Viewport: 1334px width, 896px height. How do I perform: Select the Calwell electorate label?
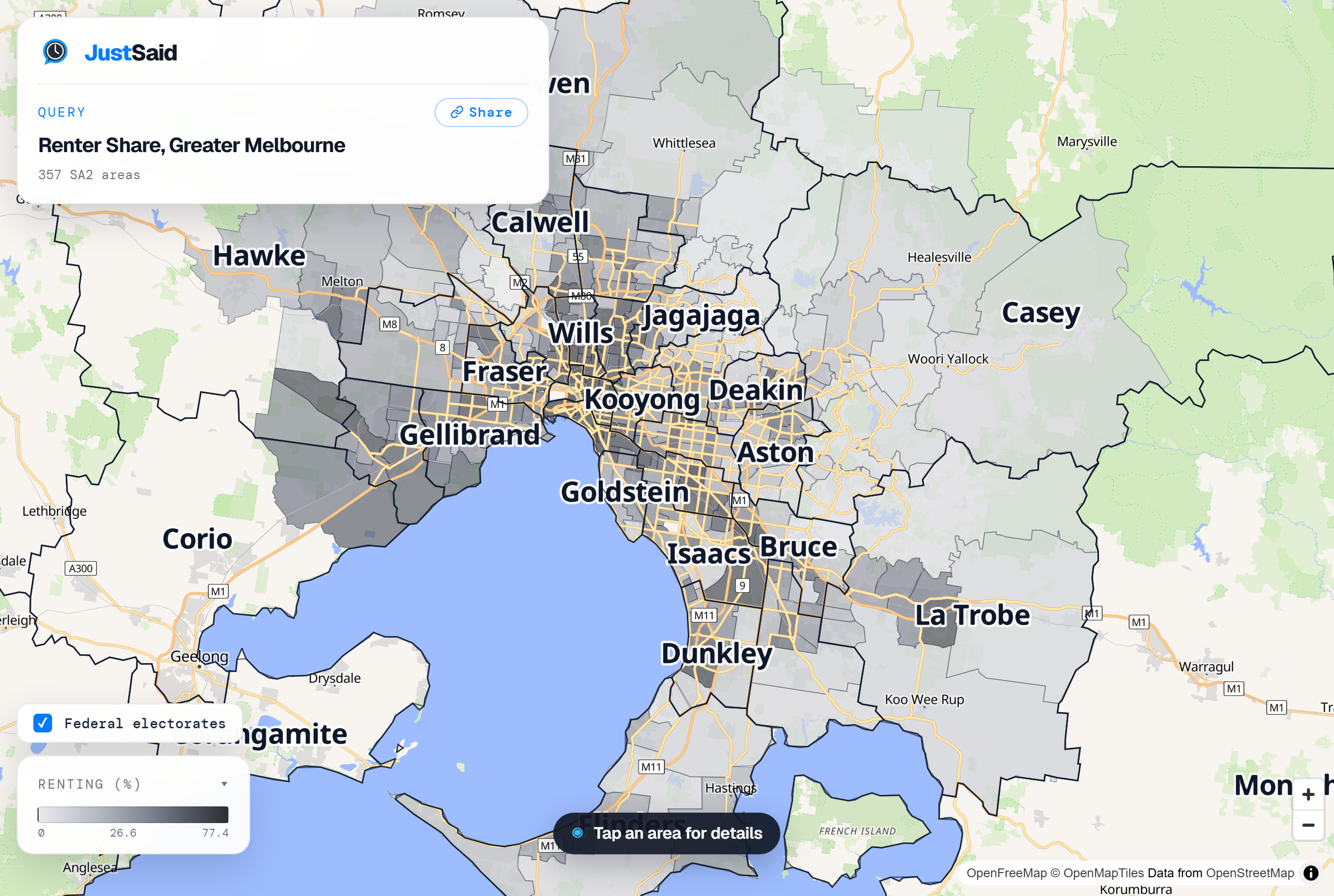pyautogui.click(x=540, y=222)
